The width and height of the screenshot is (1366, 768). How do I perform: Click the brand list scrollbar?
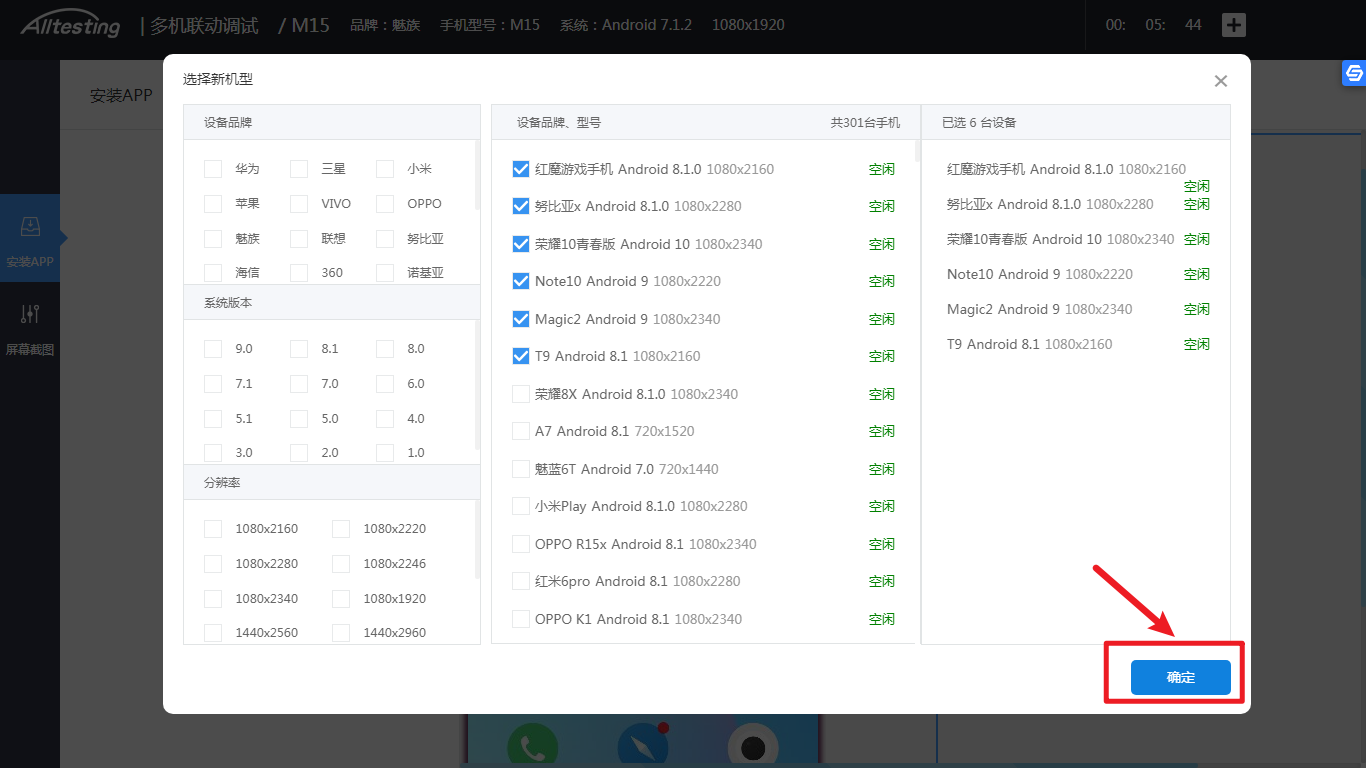[x=477, y=175]
